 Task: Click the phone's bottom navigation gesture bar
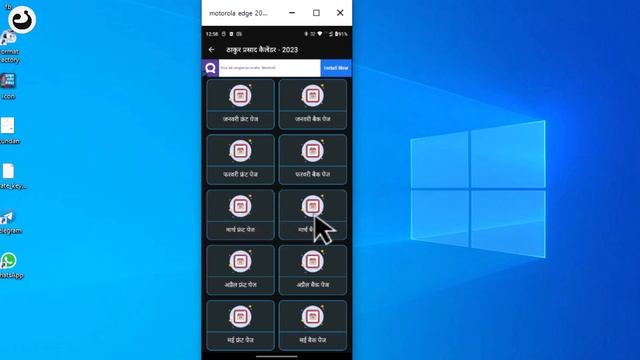click(277, 356)
